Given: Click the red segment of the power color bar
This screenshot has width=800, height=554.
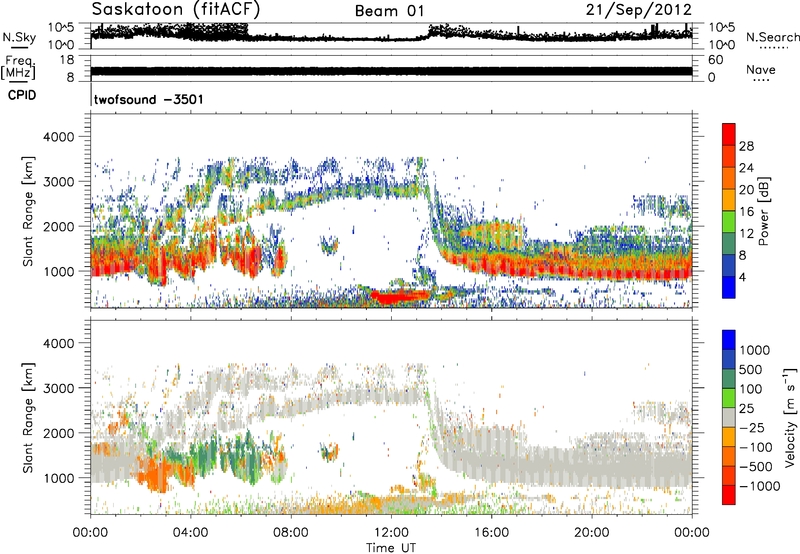Looking at the screenshot, I should coord(729,134).
